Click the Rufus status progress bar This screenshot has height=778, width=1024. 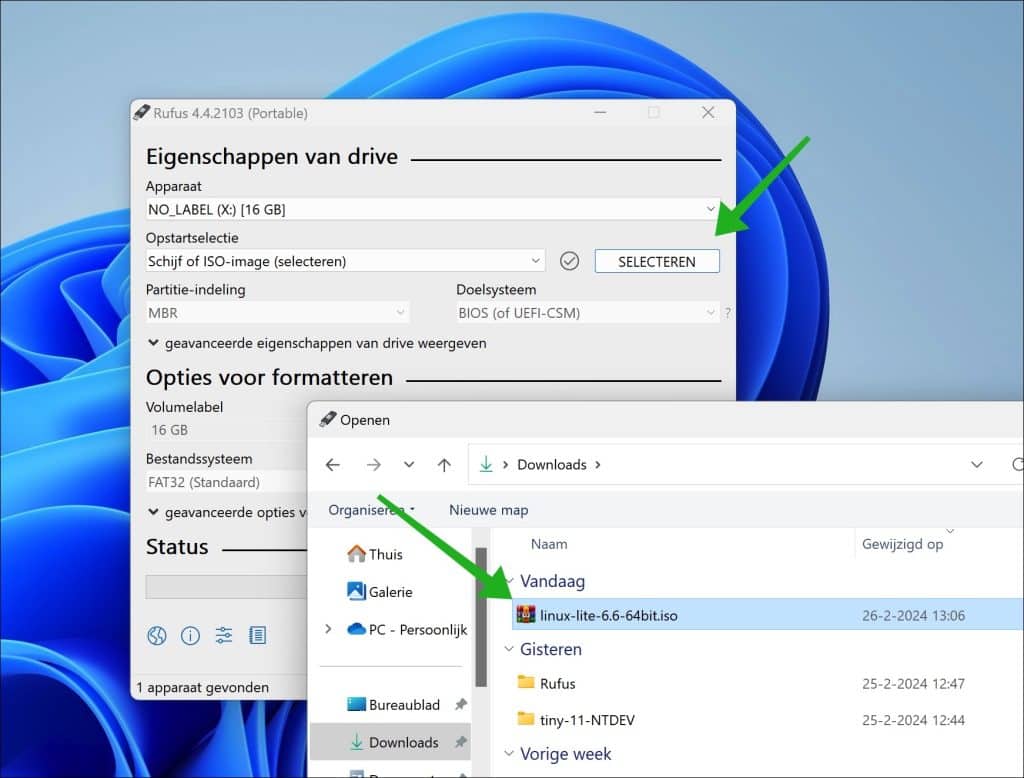[x=226, y=587]
